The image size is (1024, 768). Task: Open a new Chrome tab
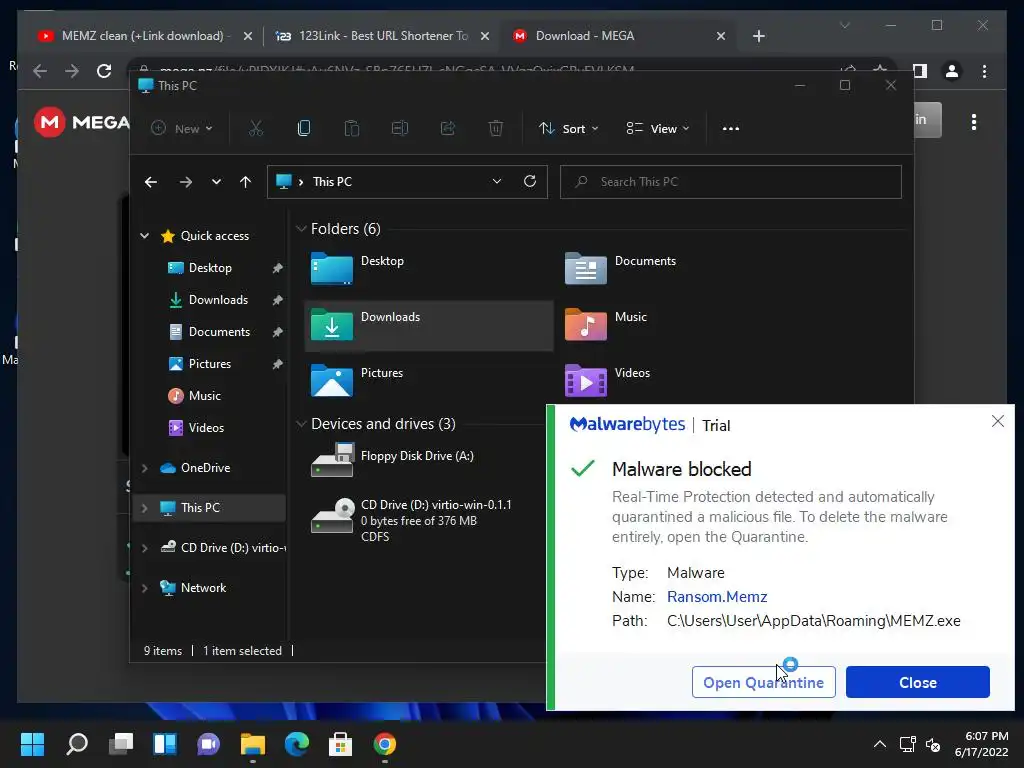(x=758, y=36)
